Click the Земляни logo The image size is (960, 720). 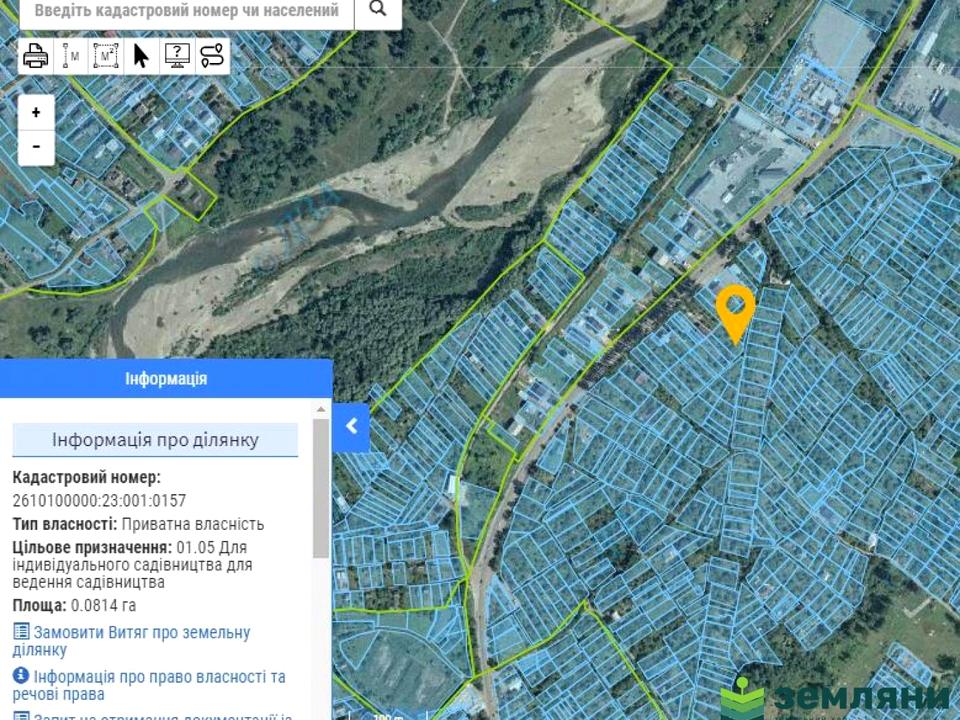coord(838,697)
